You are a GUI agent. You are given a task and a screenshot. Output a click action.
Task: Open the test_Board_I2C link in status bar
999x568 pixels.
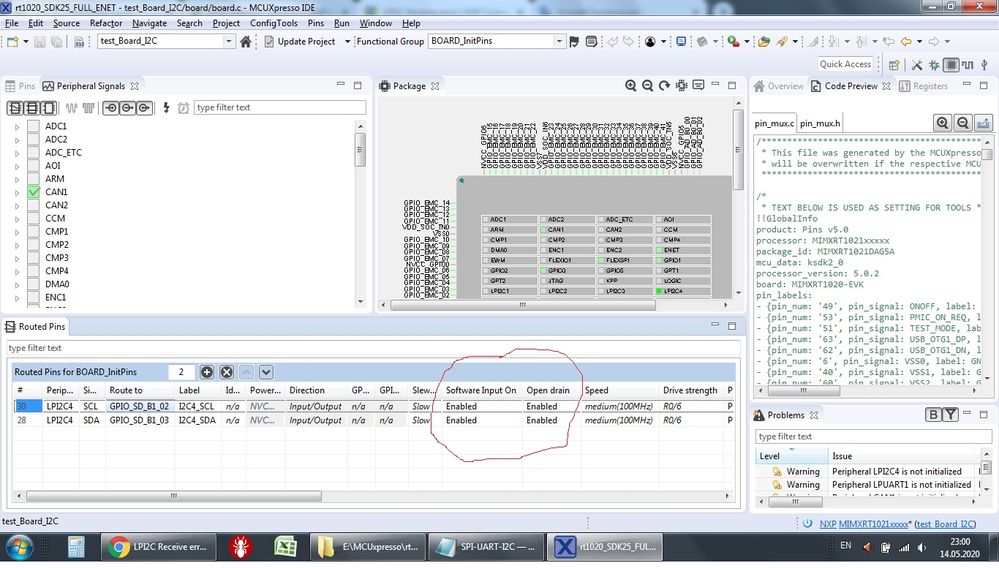point(946,523)
